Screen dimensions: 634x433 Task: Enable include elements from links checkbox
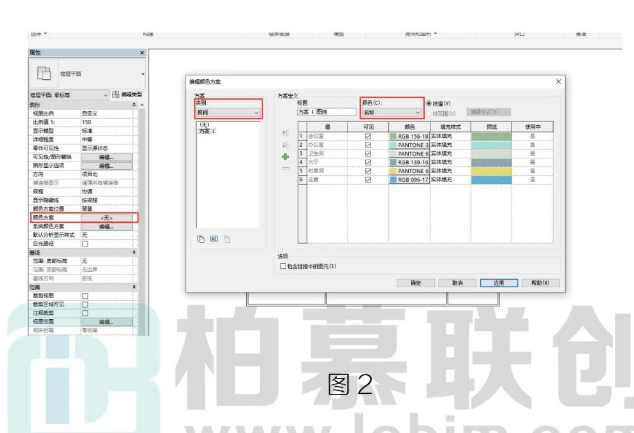point(283,266)
